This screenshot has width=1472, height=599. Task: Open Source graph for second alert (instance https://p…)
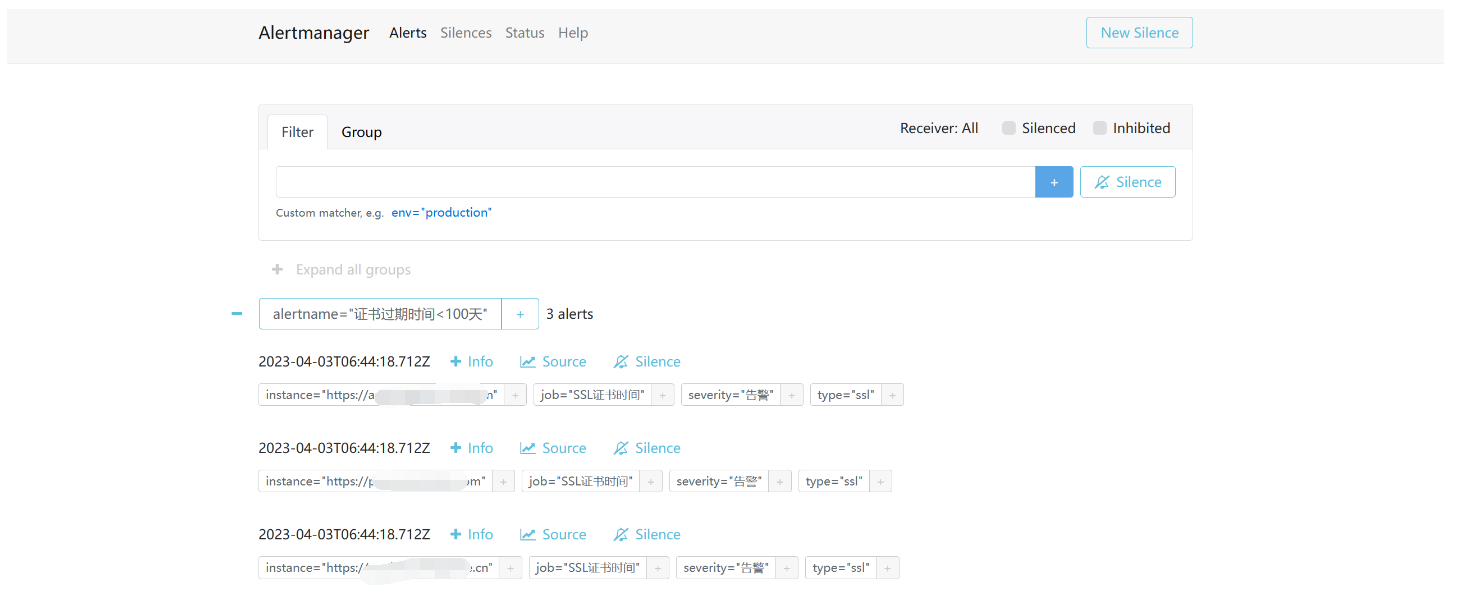pyautogui.click(x=553, y=448)
